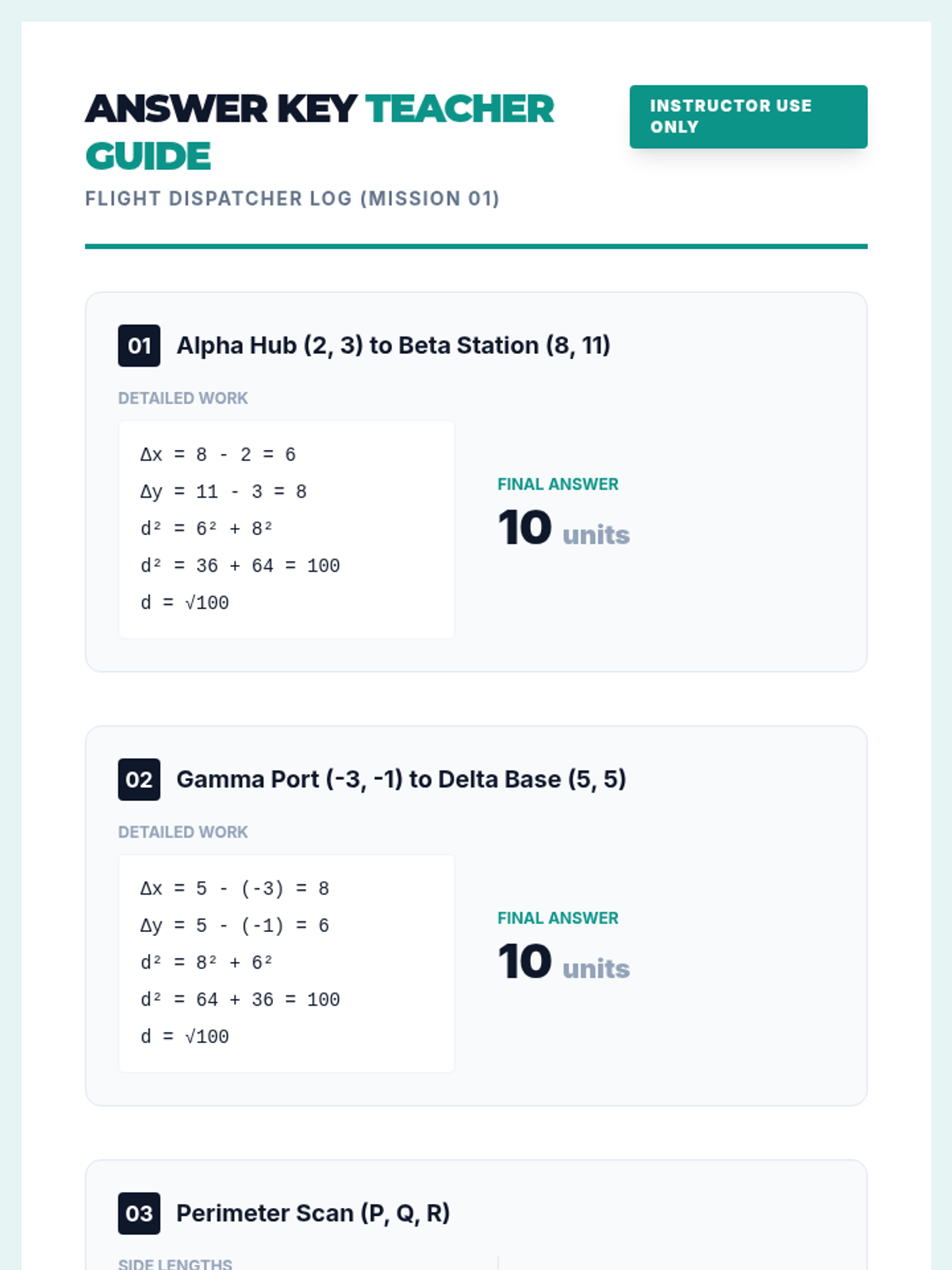Viewport: 952px width, 1270px height.
Task: Click the Detailed Work label in problem 02
Action: click(183, 832)
